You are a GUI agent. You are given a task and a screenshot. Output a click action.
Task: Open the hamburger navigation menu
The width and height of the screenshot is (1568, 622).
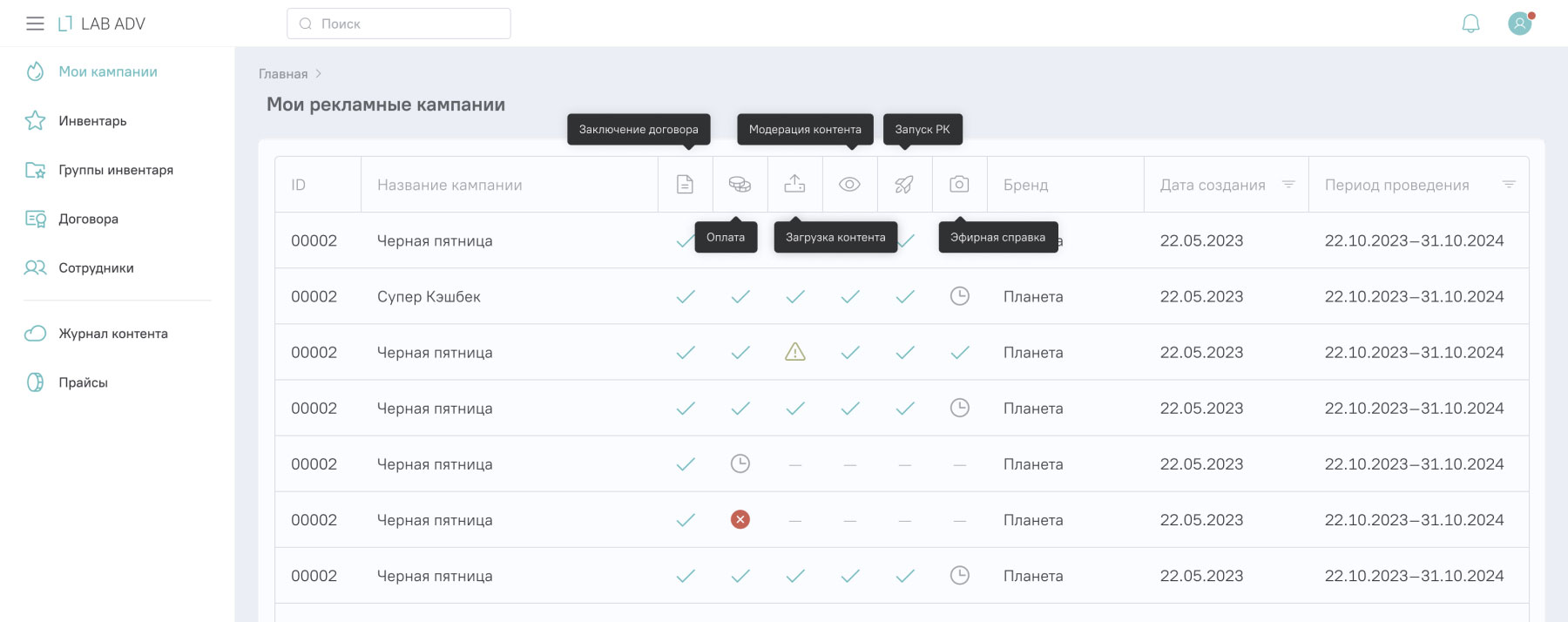[35, 24]
